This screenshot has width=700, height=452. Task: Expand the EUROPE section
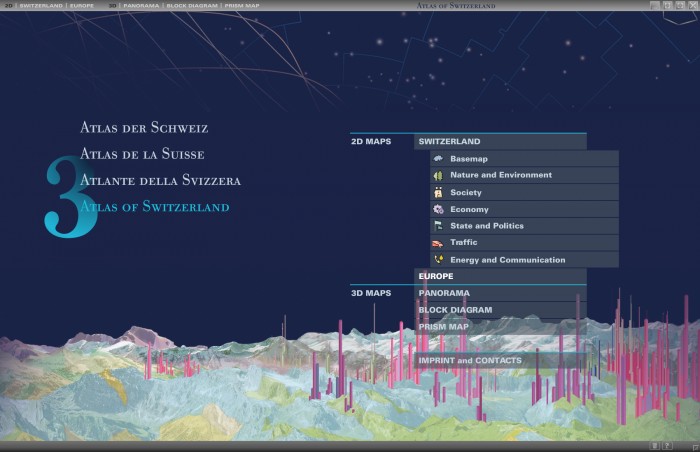pos(500,276)
